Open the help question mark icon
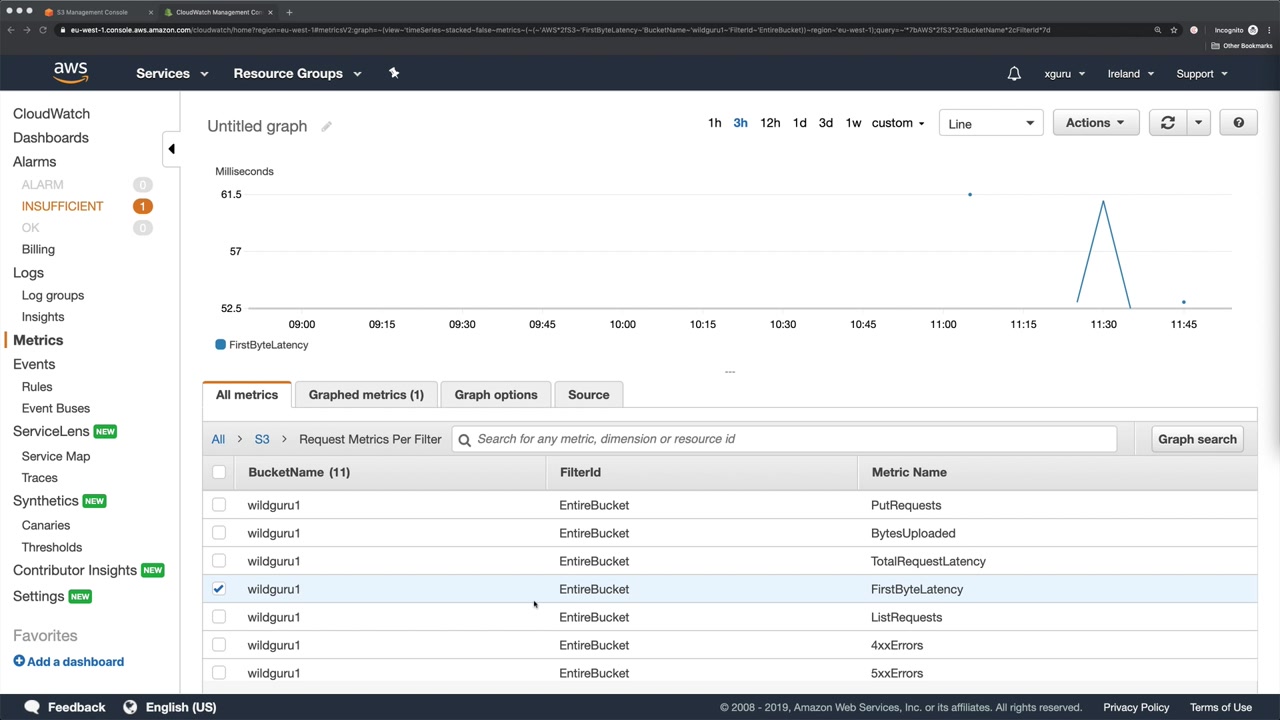The width and height of the screenshot is (1280, 720). [1238, 123]
